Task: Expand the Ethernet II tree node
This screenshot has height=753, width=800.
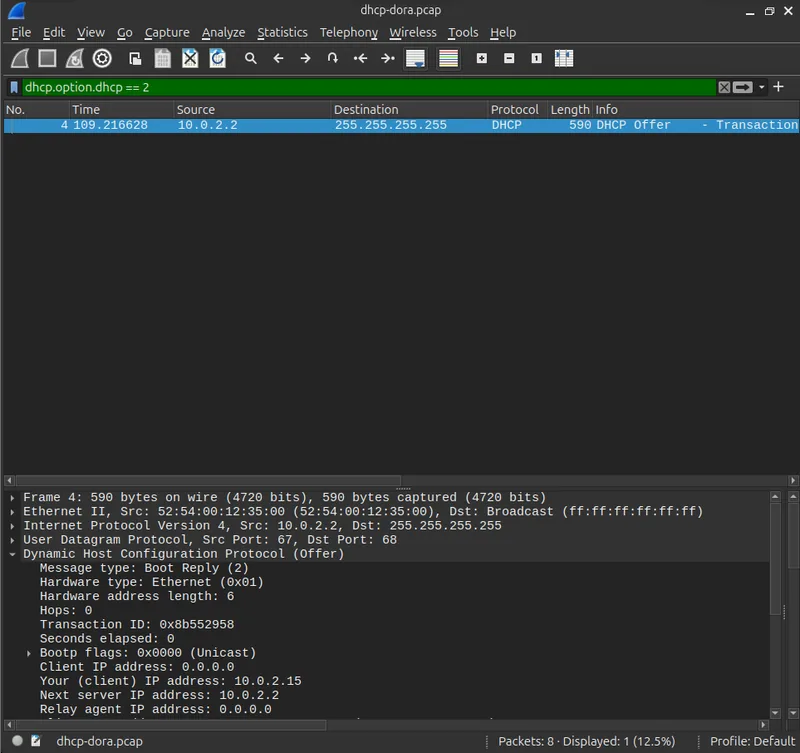Action: [12, 512]
